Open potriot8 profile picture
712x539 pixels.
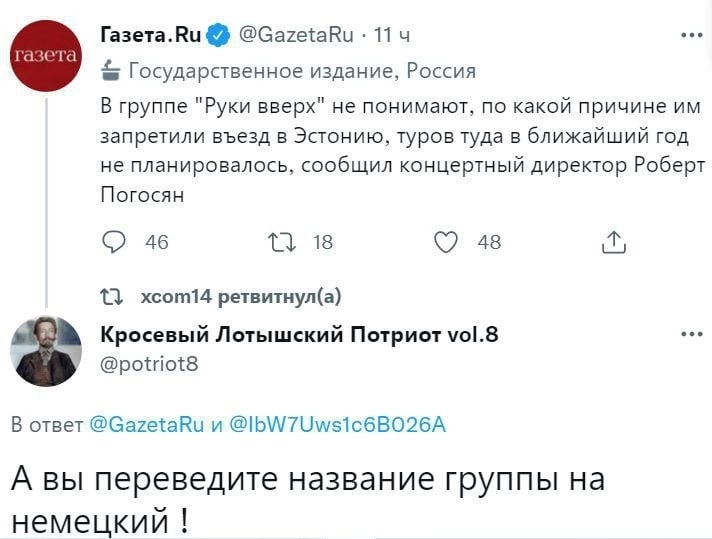pyautogui.click(x=47, y=351)
